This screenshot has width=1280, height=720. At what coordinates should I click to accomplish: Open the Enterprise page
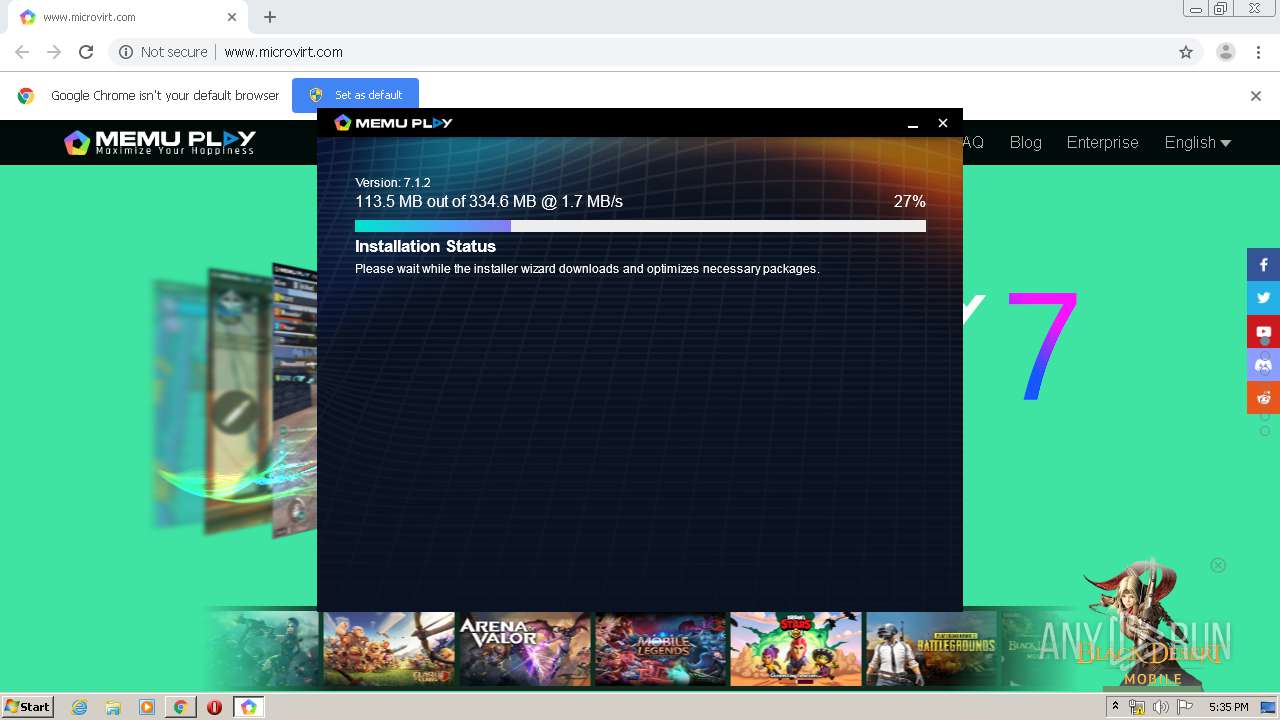[x=1102, y=142]
